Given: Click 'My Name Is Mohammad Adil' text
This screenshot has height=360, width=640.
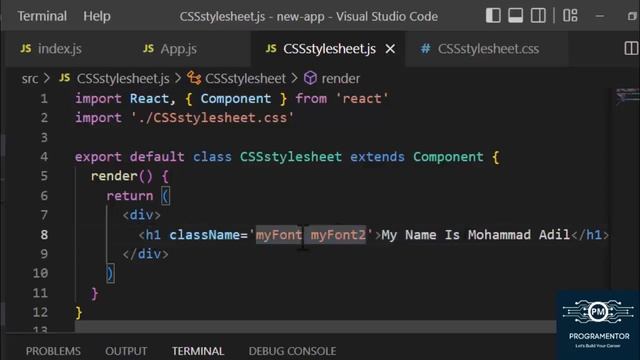Looking at the screenshot, I should [x=476, y=235].
